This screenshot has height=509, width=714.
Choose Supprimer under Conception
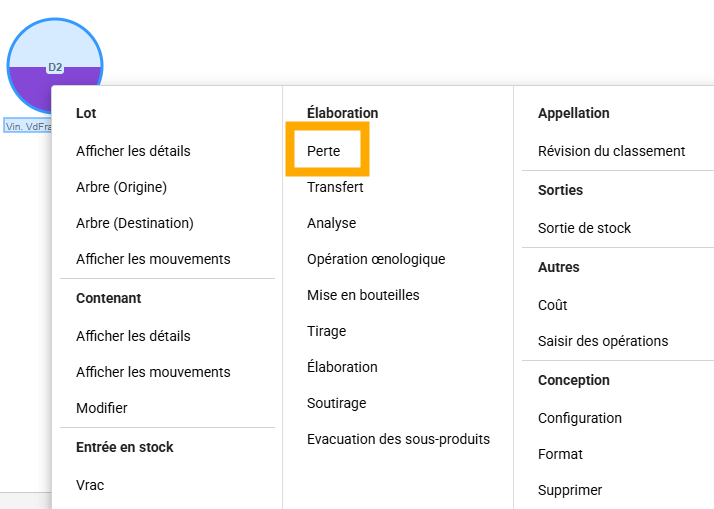570,490
